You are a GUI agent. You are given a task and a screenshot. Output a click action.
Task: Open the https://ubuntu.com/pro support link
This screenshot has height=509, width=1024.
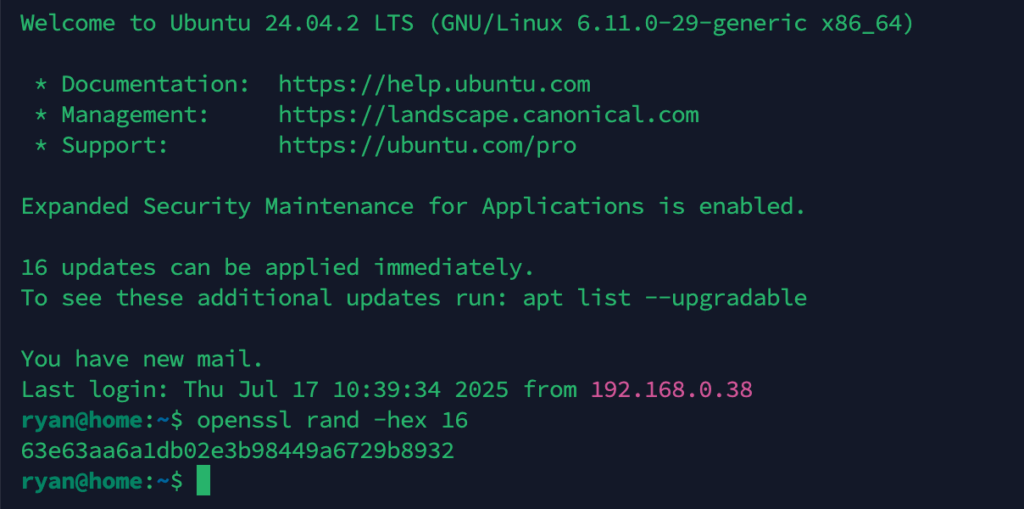click(428, 145)
